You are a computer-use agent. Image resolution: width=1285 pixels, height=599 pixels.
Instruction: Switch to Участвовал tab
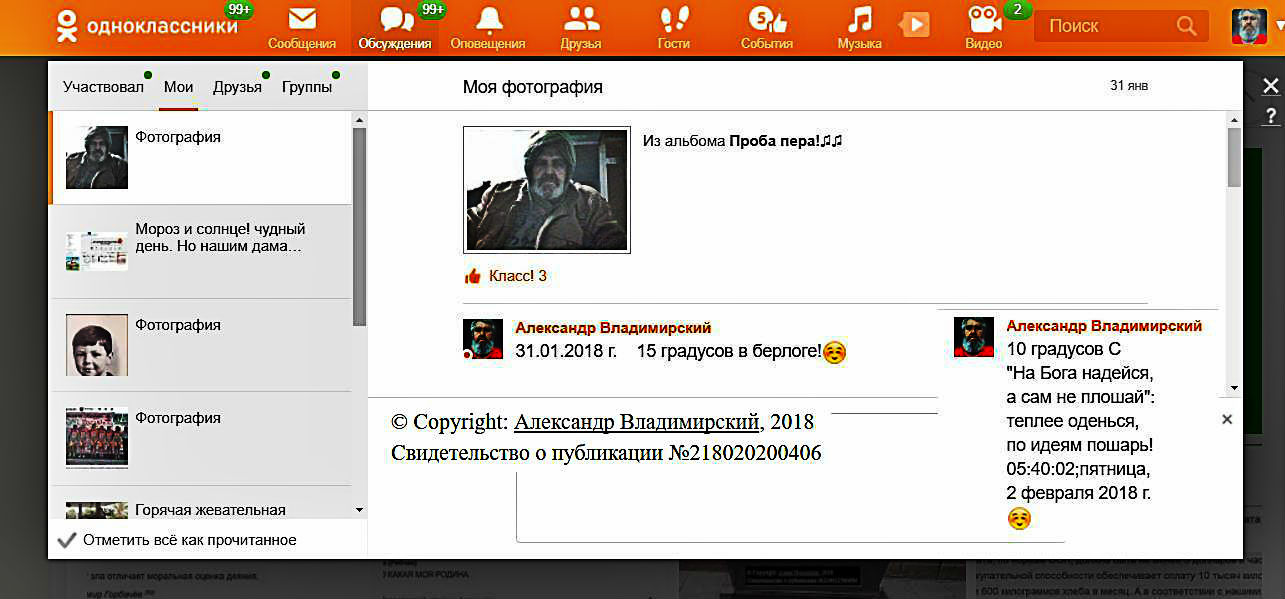click(103, 87)
